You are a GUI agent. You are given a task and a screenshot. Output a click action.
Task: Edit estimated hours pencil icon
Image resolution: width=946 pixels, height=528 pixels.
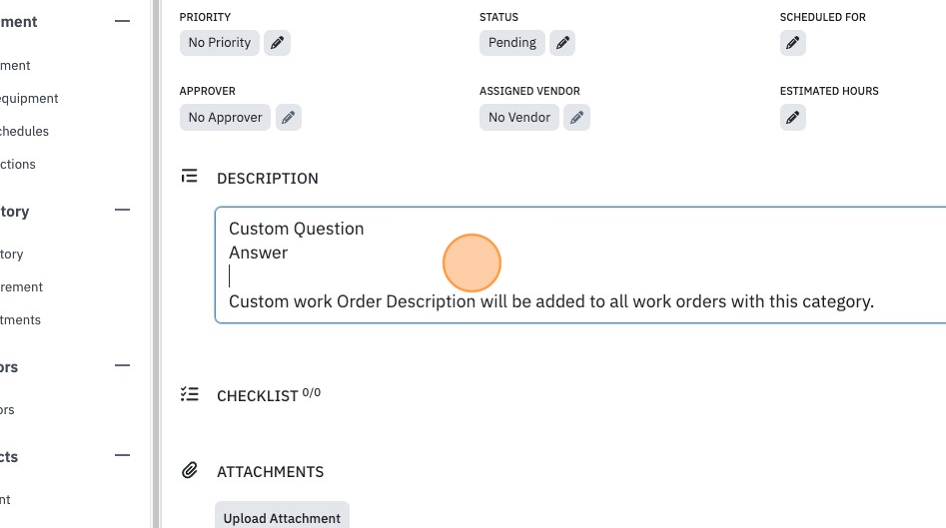[x=793, y=117]
